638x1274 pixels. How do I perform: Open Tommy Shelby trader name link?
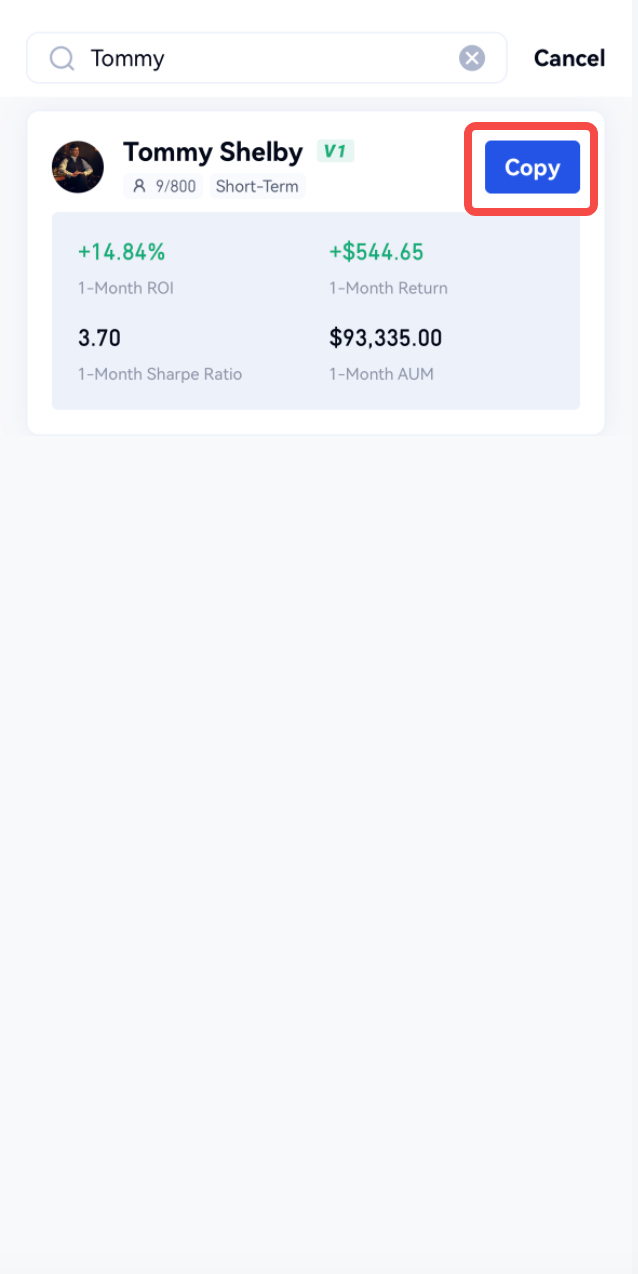pyautogui.click(x=212, y=152)
